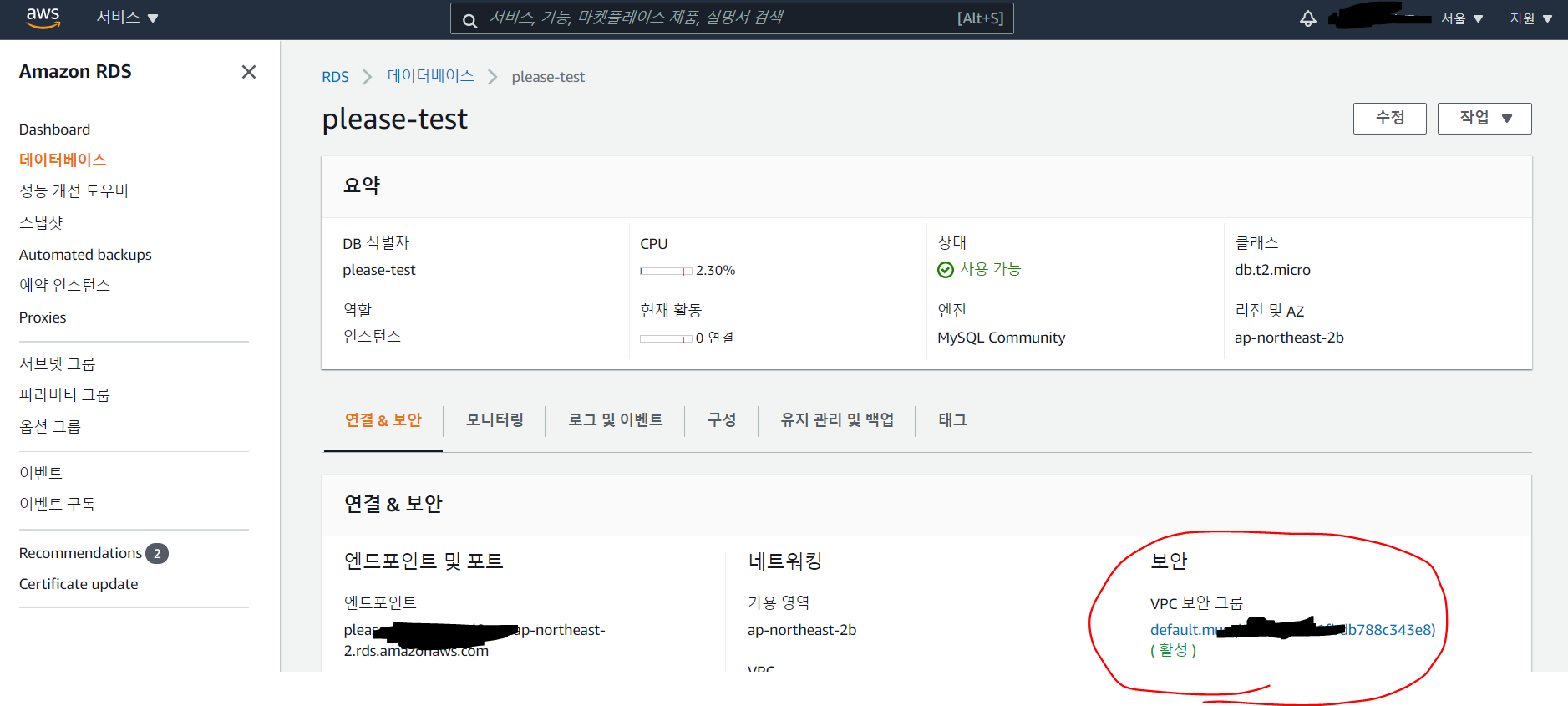The height and width of the screenshot is (706, 1568).
Task: Select the 연결 & 보안 tab
Action: (383, 420)
